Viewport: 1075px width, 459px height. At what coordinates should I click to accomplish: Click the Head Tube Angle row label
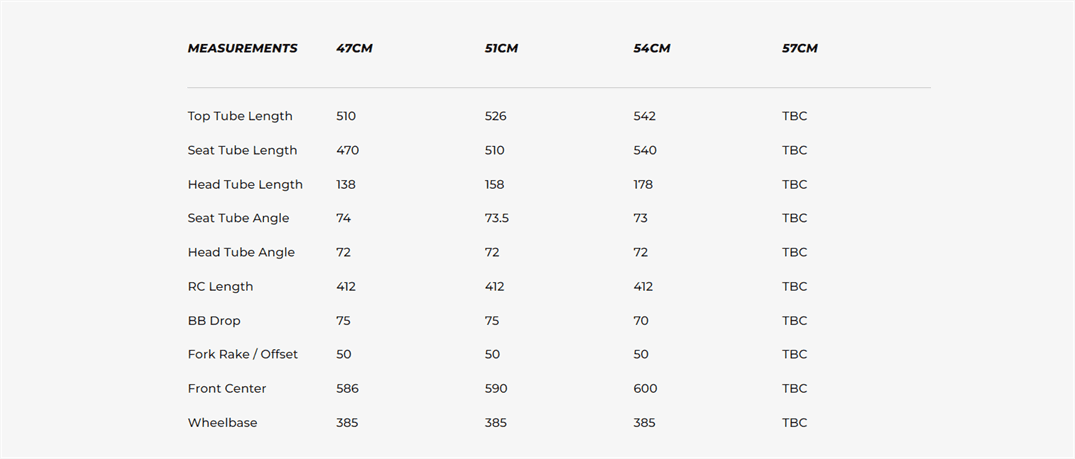tap(241, 252)
